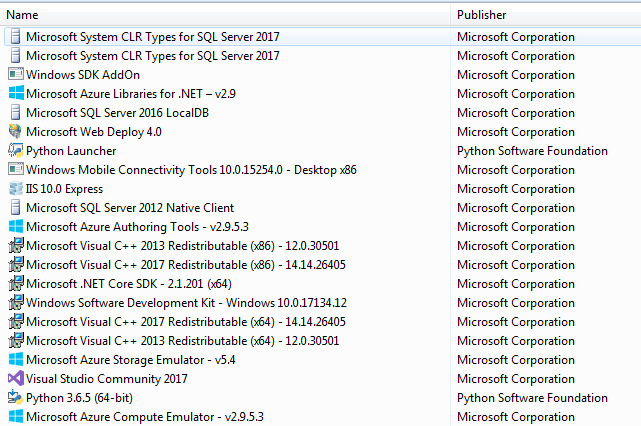This screenshot has width=641, height=426.
Task: Click the publisher cell of SQL Server 2012 Native Client
Action: coord(516,208)
